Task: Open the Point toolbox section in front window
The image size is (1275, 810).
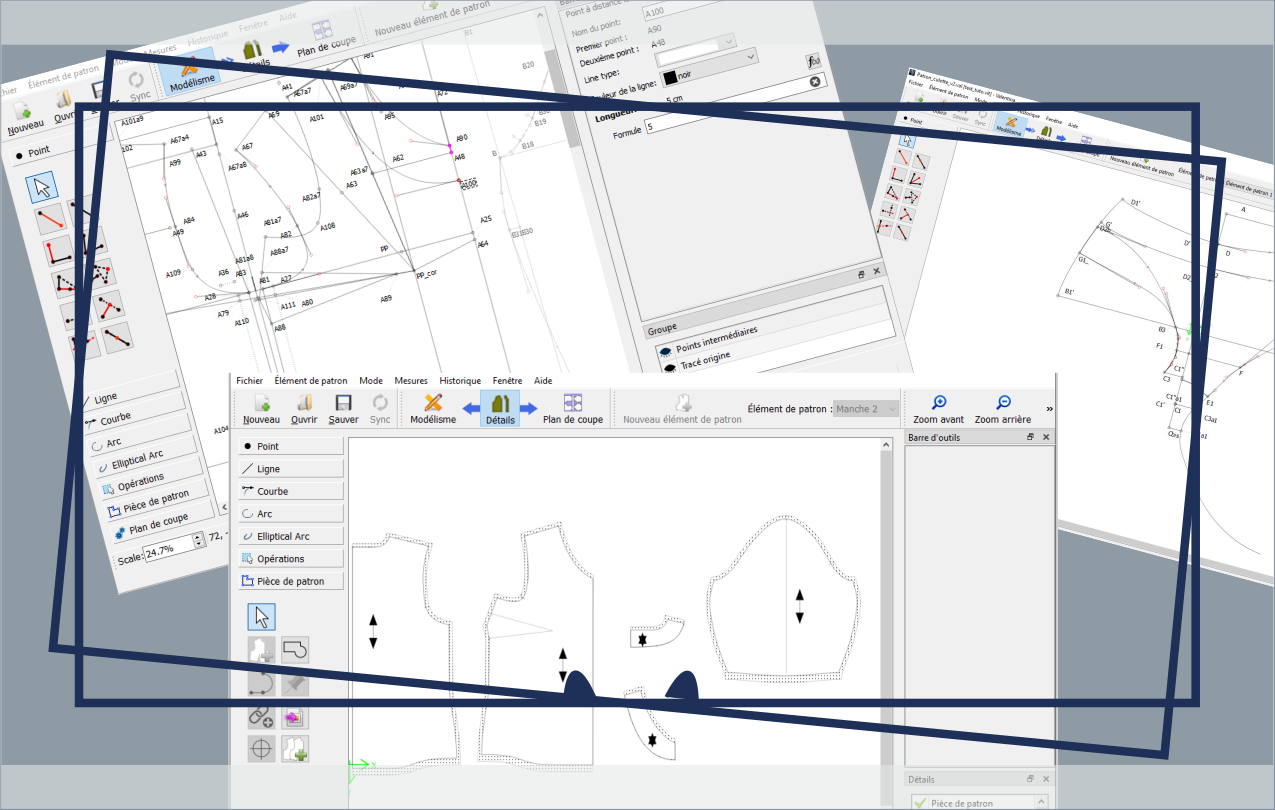Action: (291, 447)
